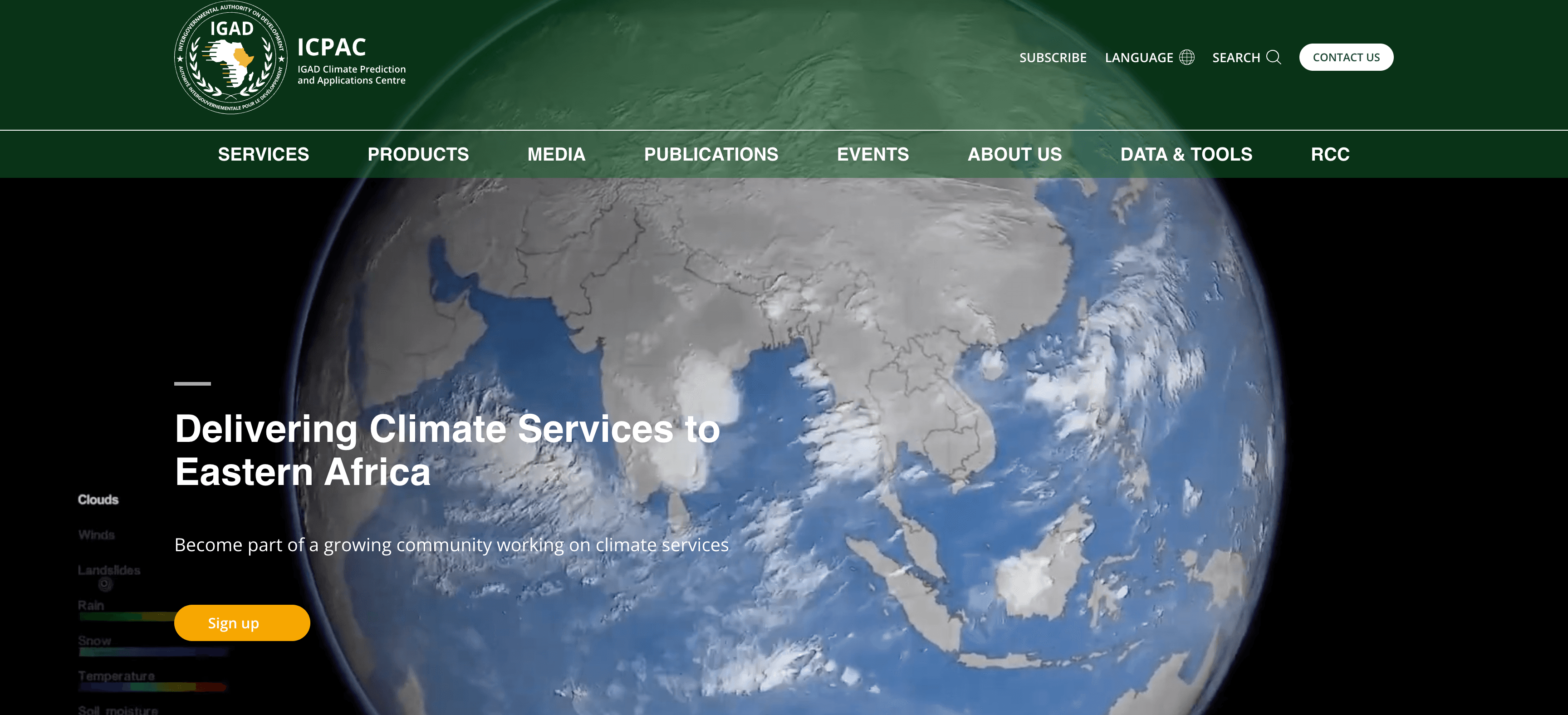Click the IGAD circular logo emblem
The width and height of the screenshot is (1568, 715).
[x=230, y=58]
